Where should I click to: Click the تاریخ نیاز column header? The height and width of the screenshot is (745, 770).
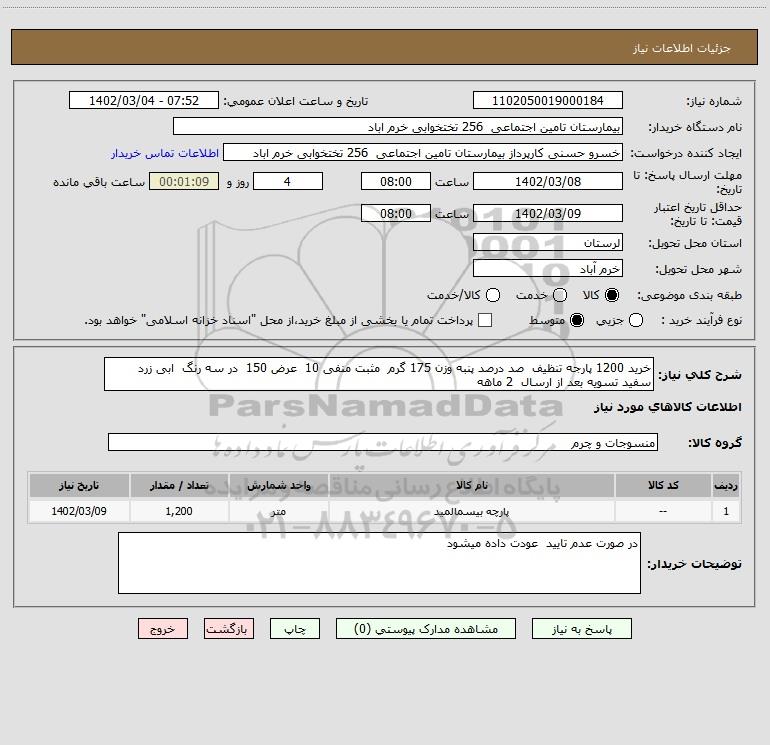pos(79,485)
